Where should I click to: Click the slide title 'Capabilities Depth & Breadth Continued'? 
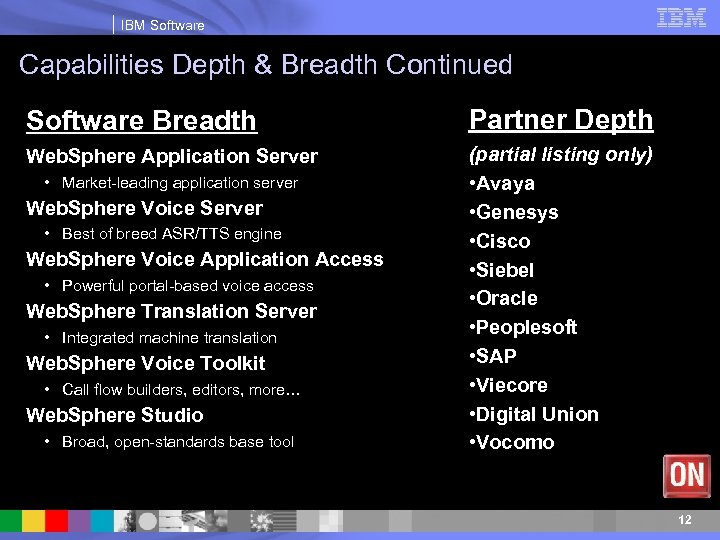point(265,64)
